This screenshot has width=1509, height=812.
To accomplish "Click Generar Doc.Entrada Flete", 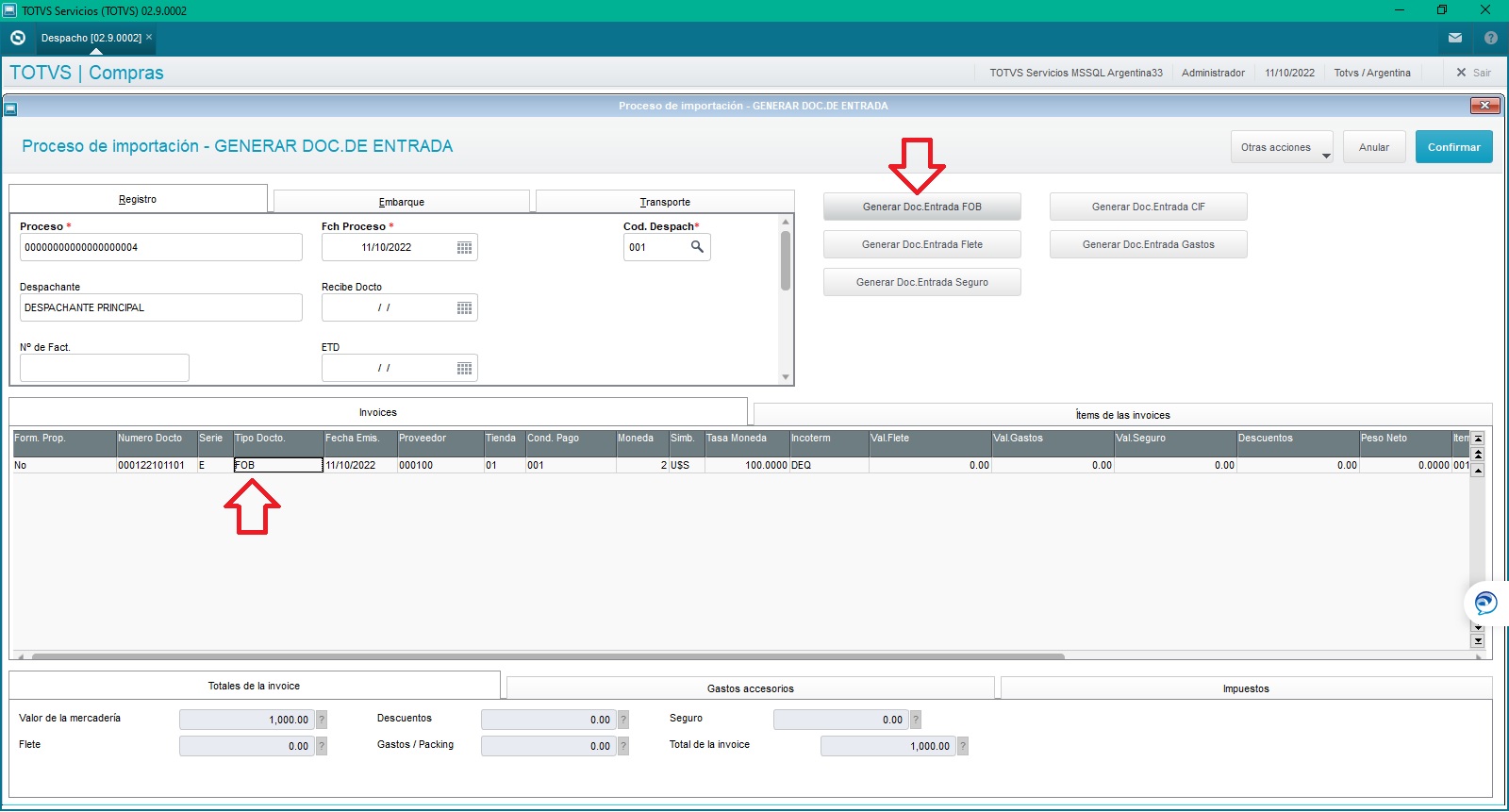I will (x=921, y=244).
